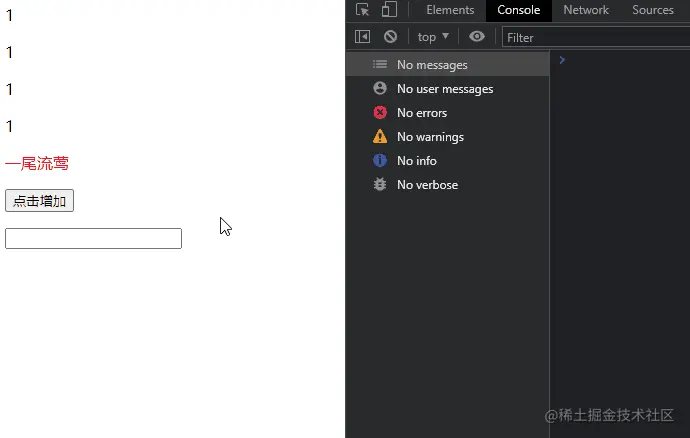Click the red 一尾流莺 text
The image size is (690, 438).
click(x=37, y=164)
